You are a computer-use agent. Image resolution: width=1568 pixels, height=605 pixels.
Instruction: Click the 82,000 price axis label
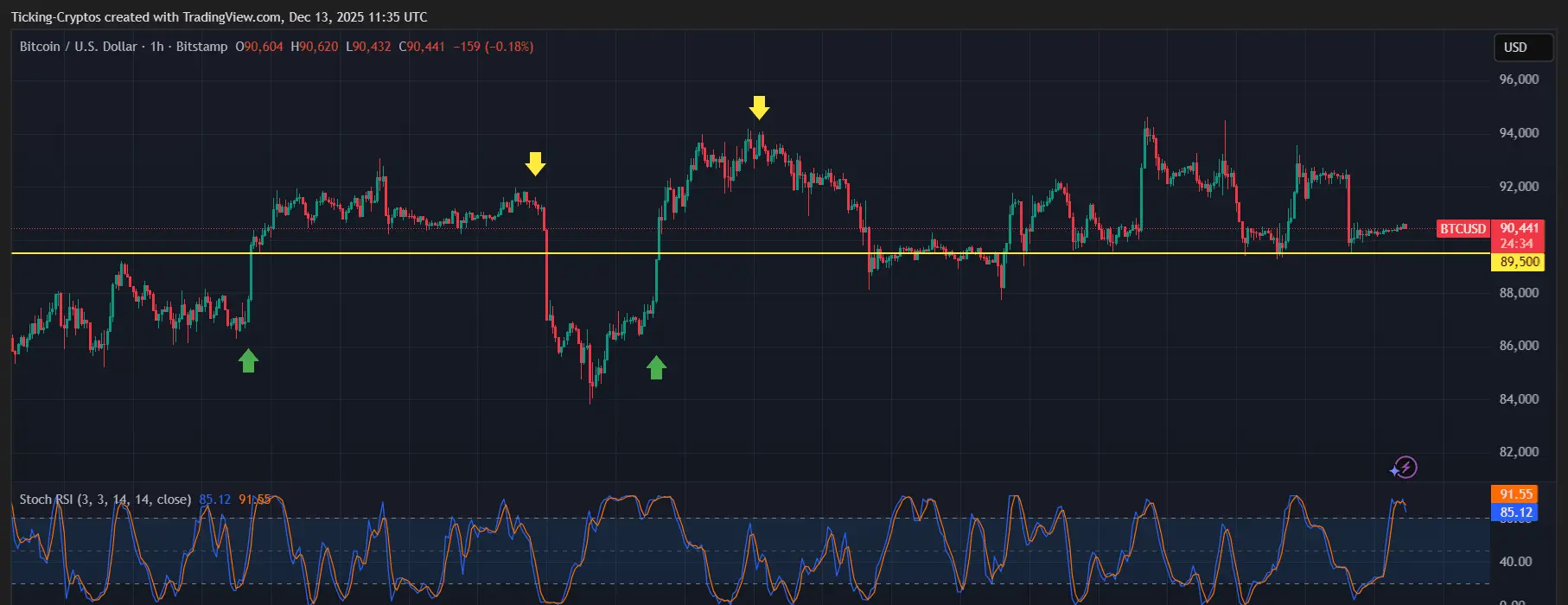pyautogui.click(x=1519, y=452)
